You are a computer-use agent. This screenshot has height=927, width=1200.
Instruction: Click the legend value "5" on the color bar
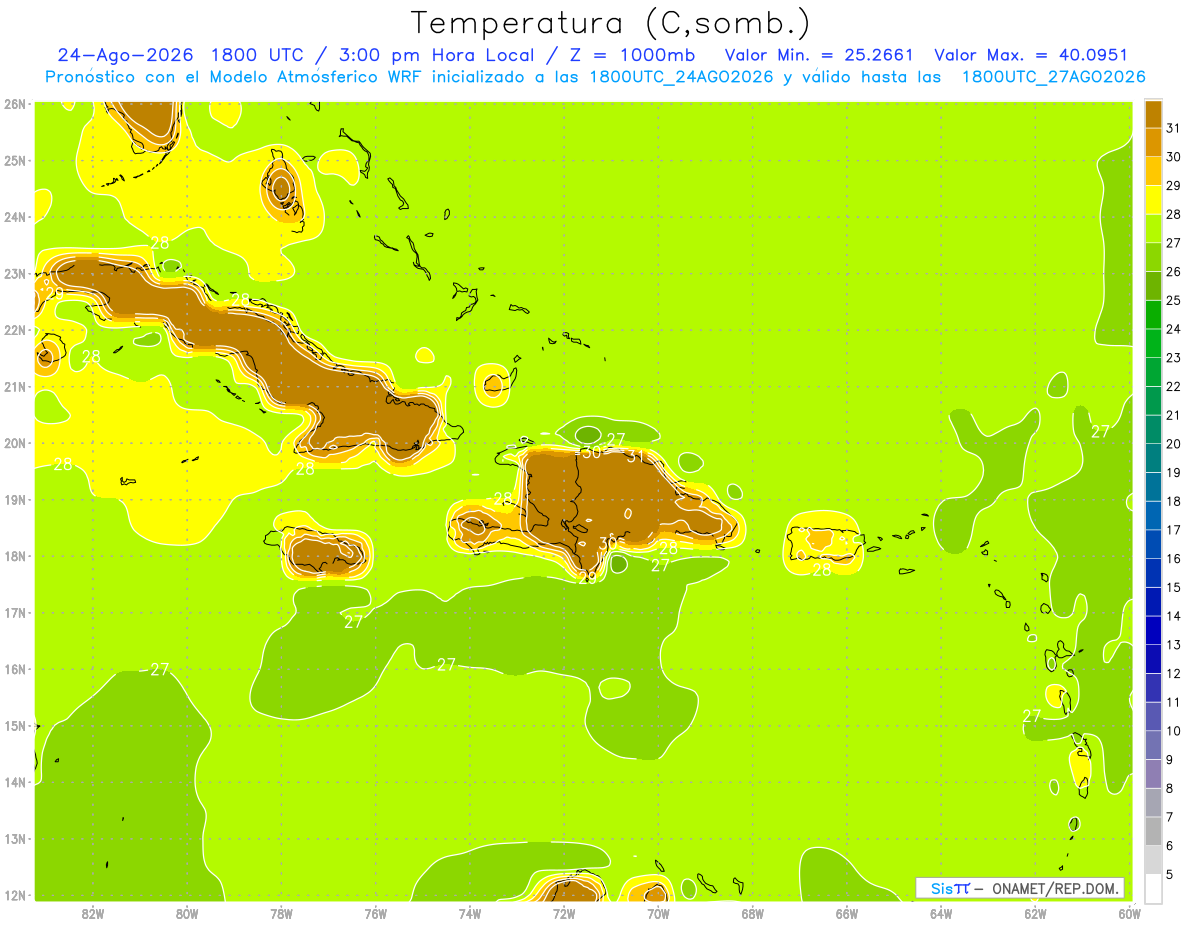point(1170,874)
